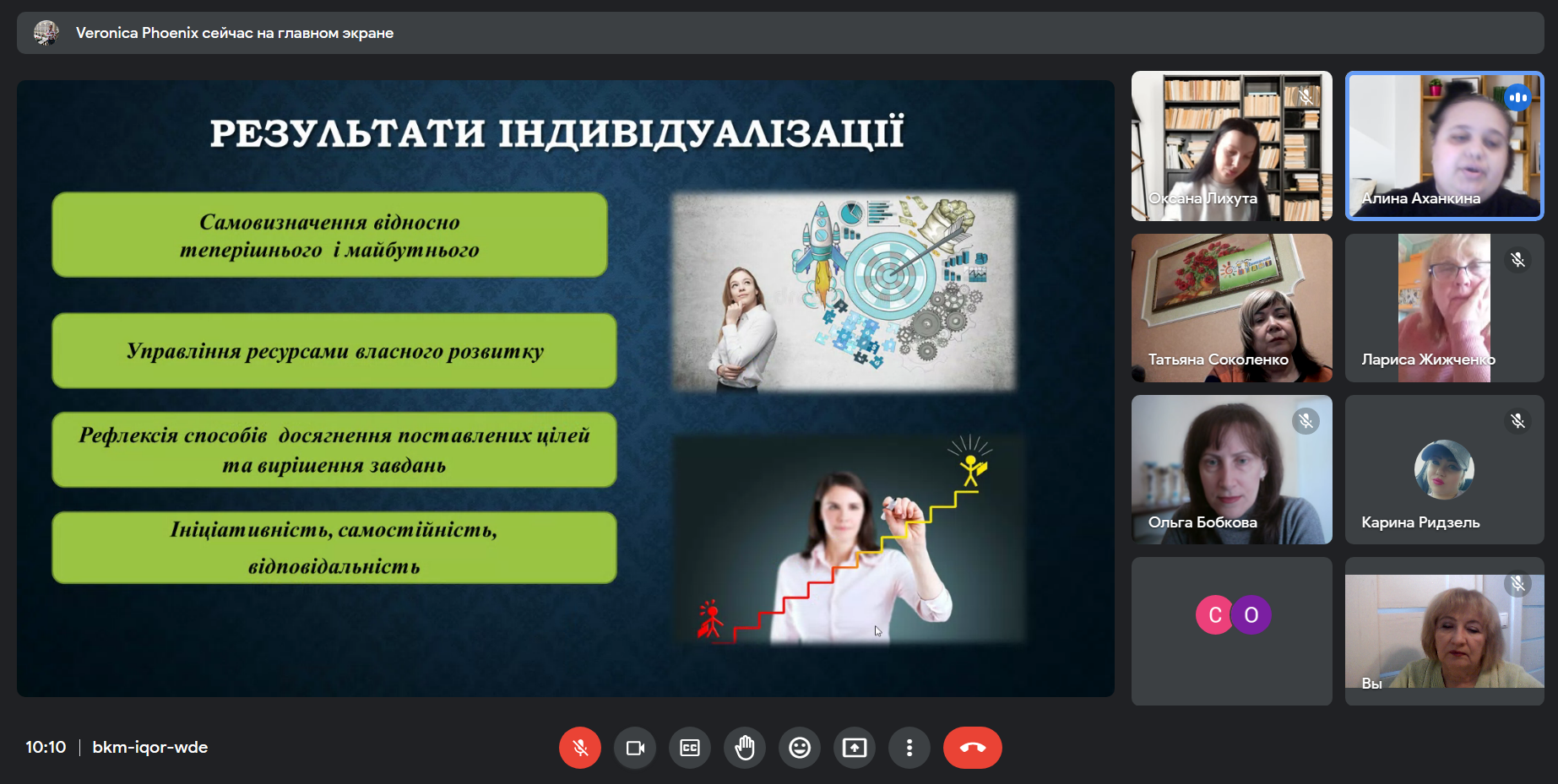Select Оксана Лихута's video tile

tap(1231, 145)
